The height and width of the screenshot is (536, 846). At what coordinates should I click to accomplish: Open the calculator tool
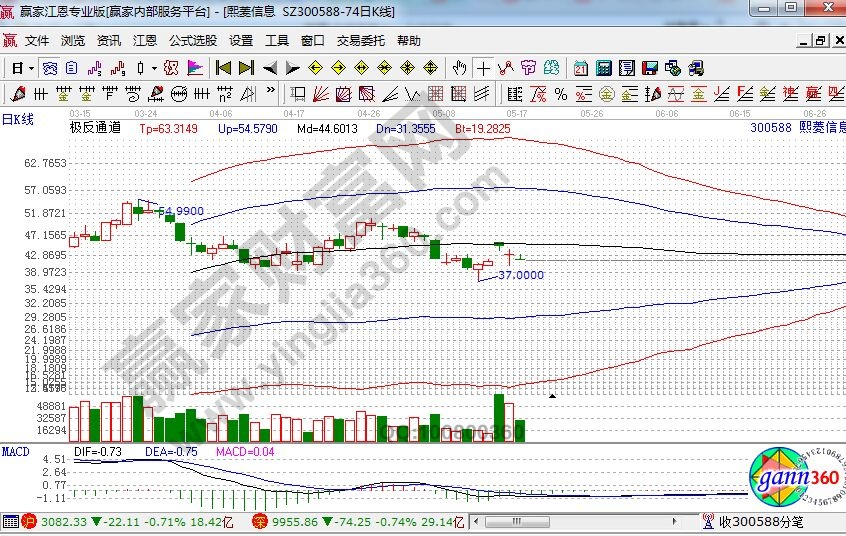pyautogui.click(x=604, y=68)
